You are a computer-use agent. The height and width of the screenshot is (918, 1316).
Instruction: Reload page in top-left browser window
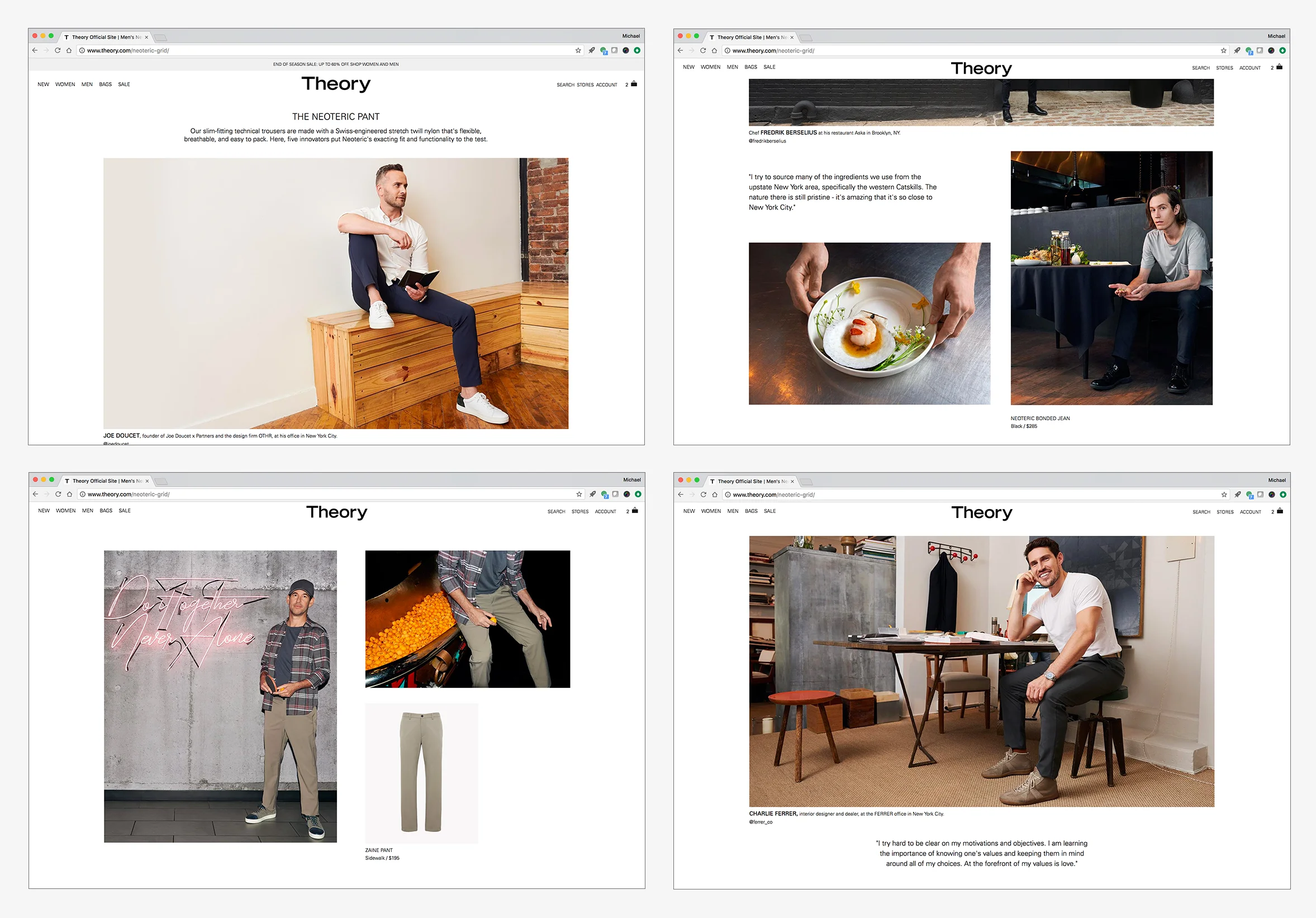58,50
